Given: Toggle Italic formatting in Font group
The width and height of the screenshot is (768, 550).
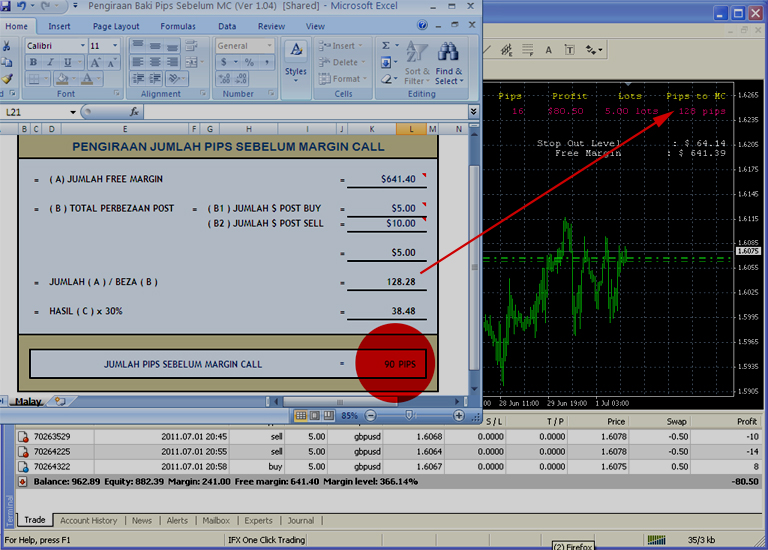Looking at the screenshot, I should click(50, 62).
